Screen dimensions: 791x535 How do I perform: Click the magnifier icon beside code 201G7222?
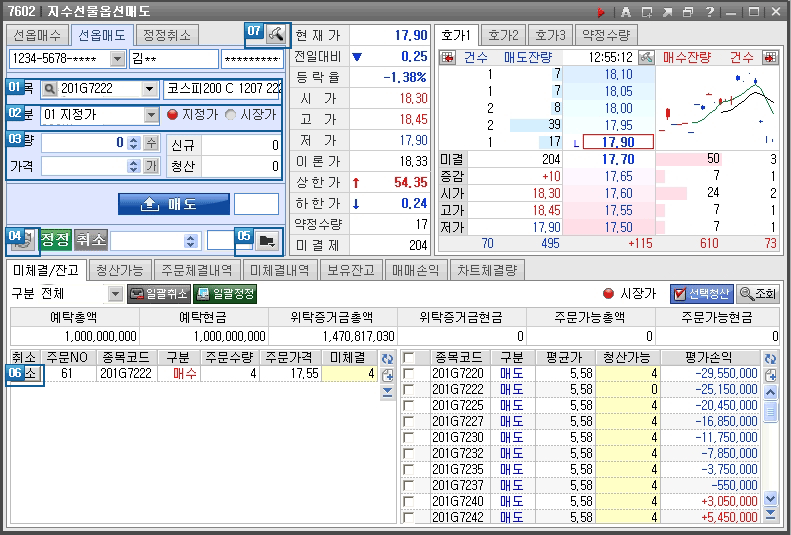pyautogui.click(x=50, y=89)
